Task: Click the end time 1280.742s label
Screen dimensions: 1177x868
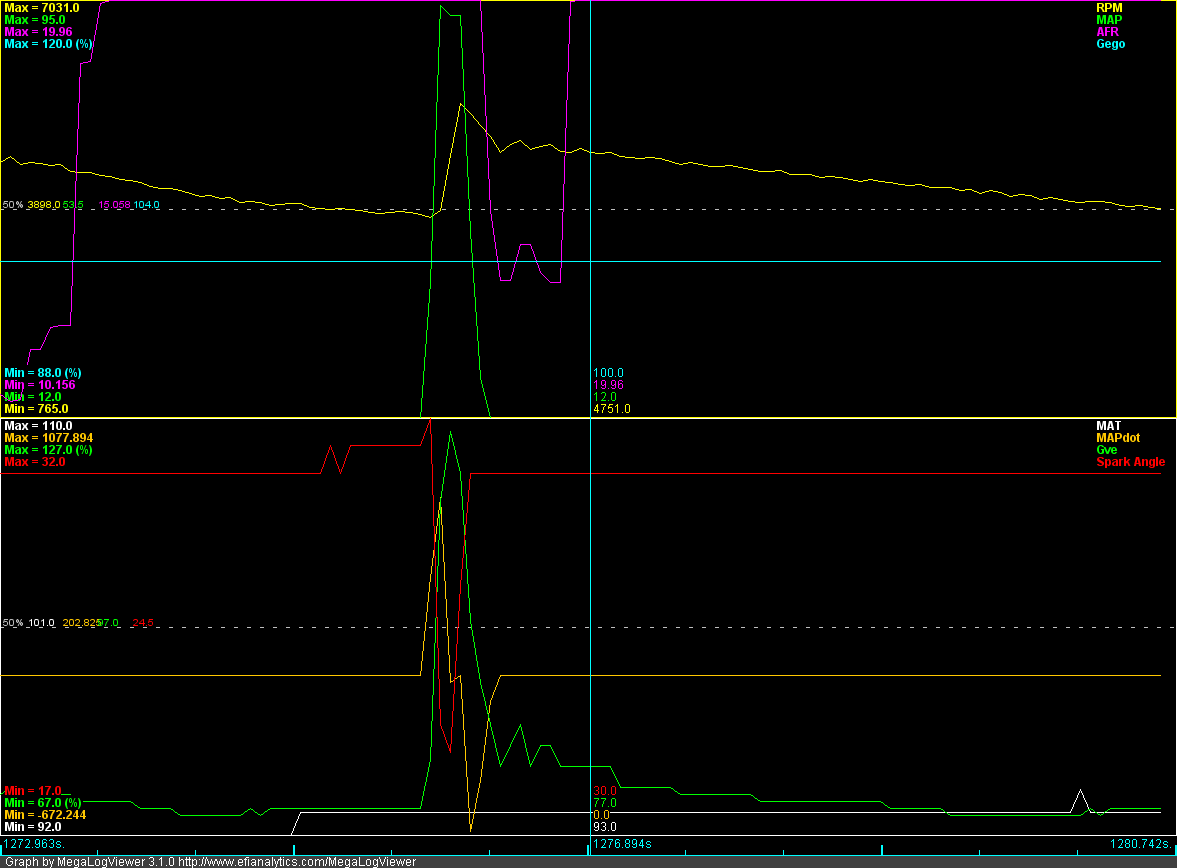Action: point(1141,845)
